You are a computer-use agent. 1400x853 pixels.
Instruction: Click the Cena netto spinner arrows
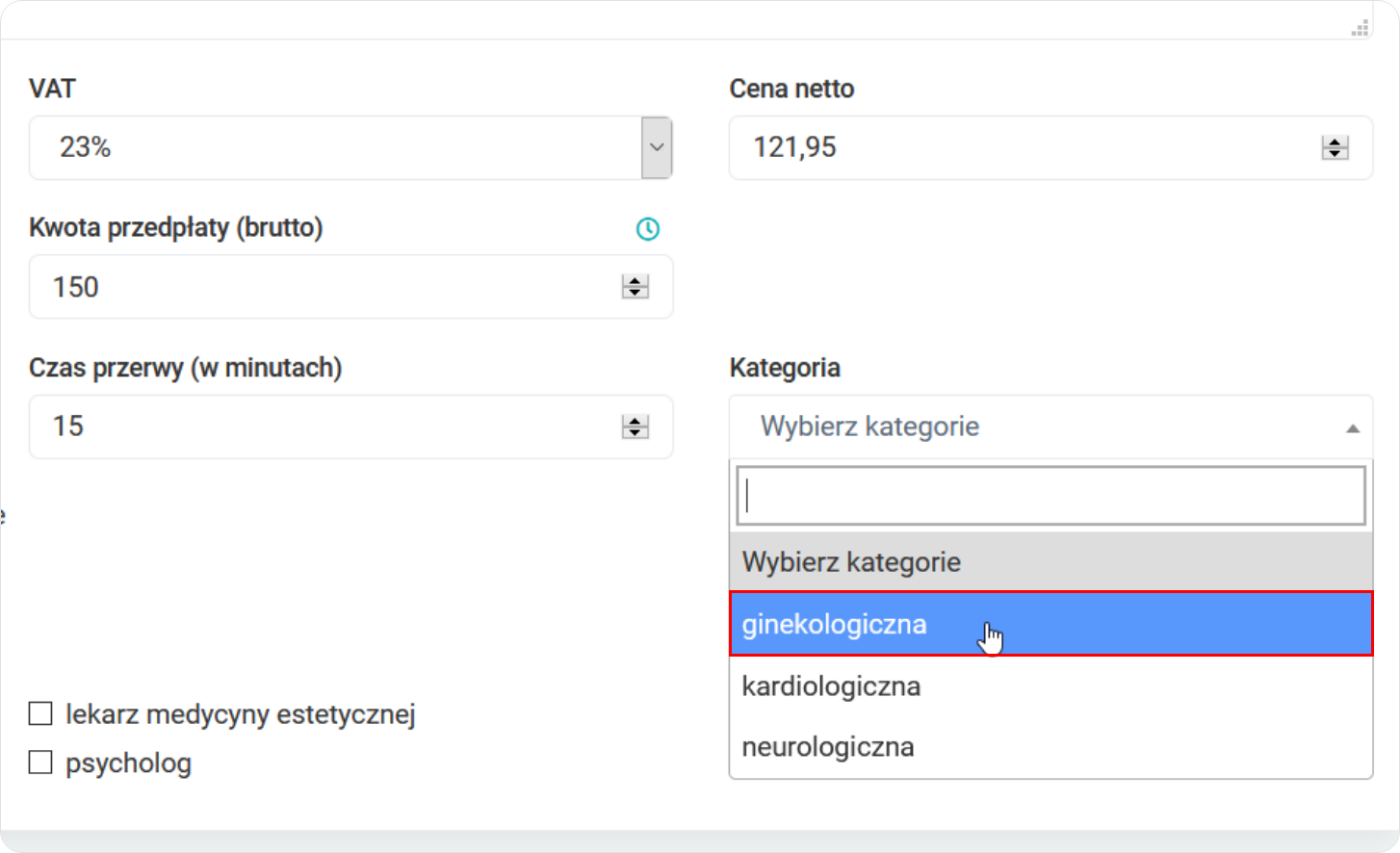tap(1335, 148)
